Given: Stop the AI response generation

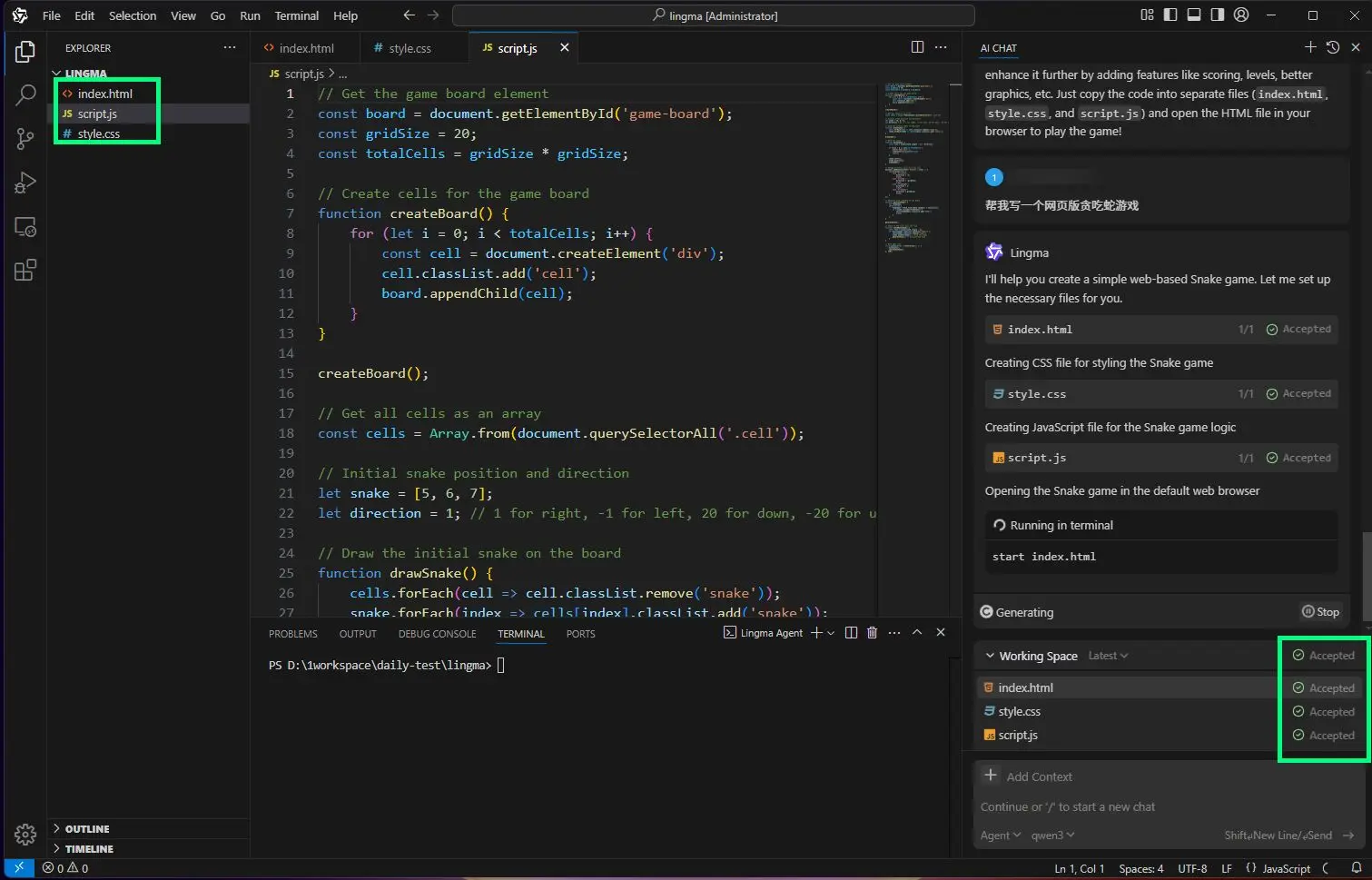Looking at the screenshot, I should tap(1320, 612).
